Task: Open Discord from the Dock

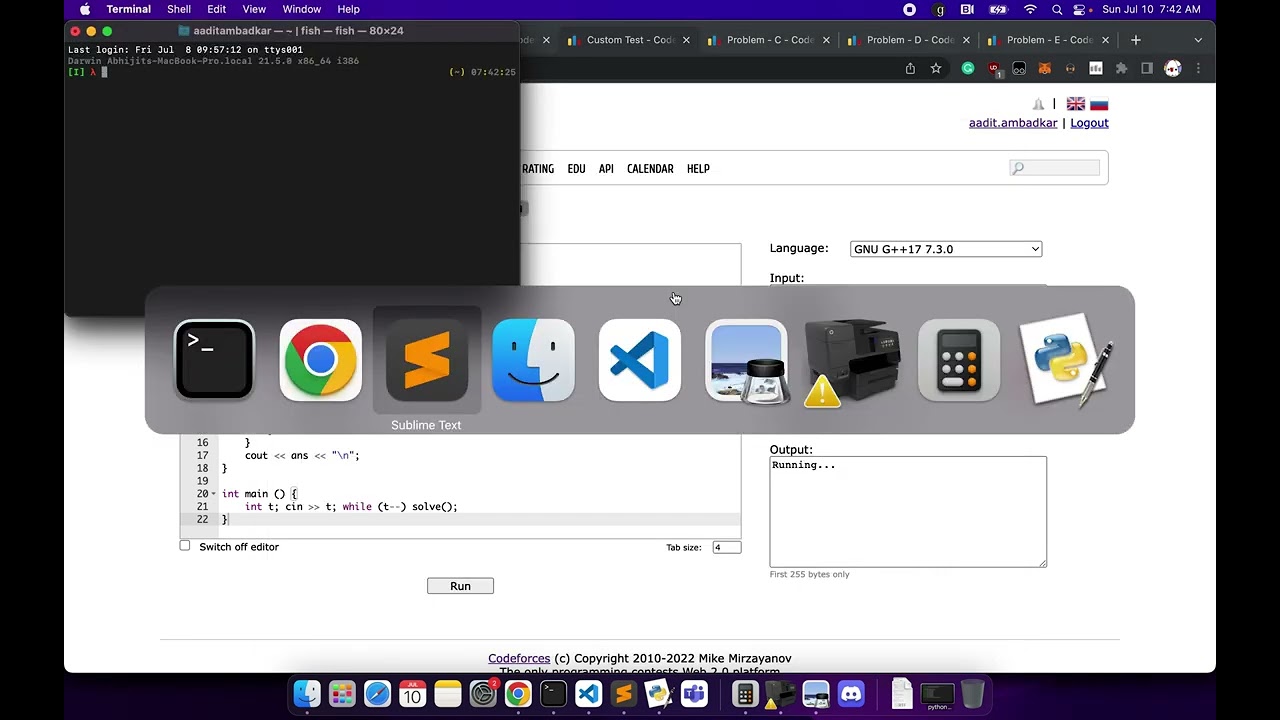Action: coord(851,694)
